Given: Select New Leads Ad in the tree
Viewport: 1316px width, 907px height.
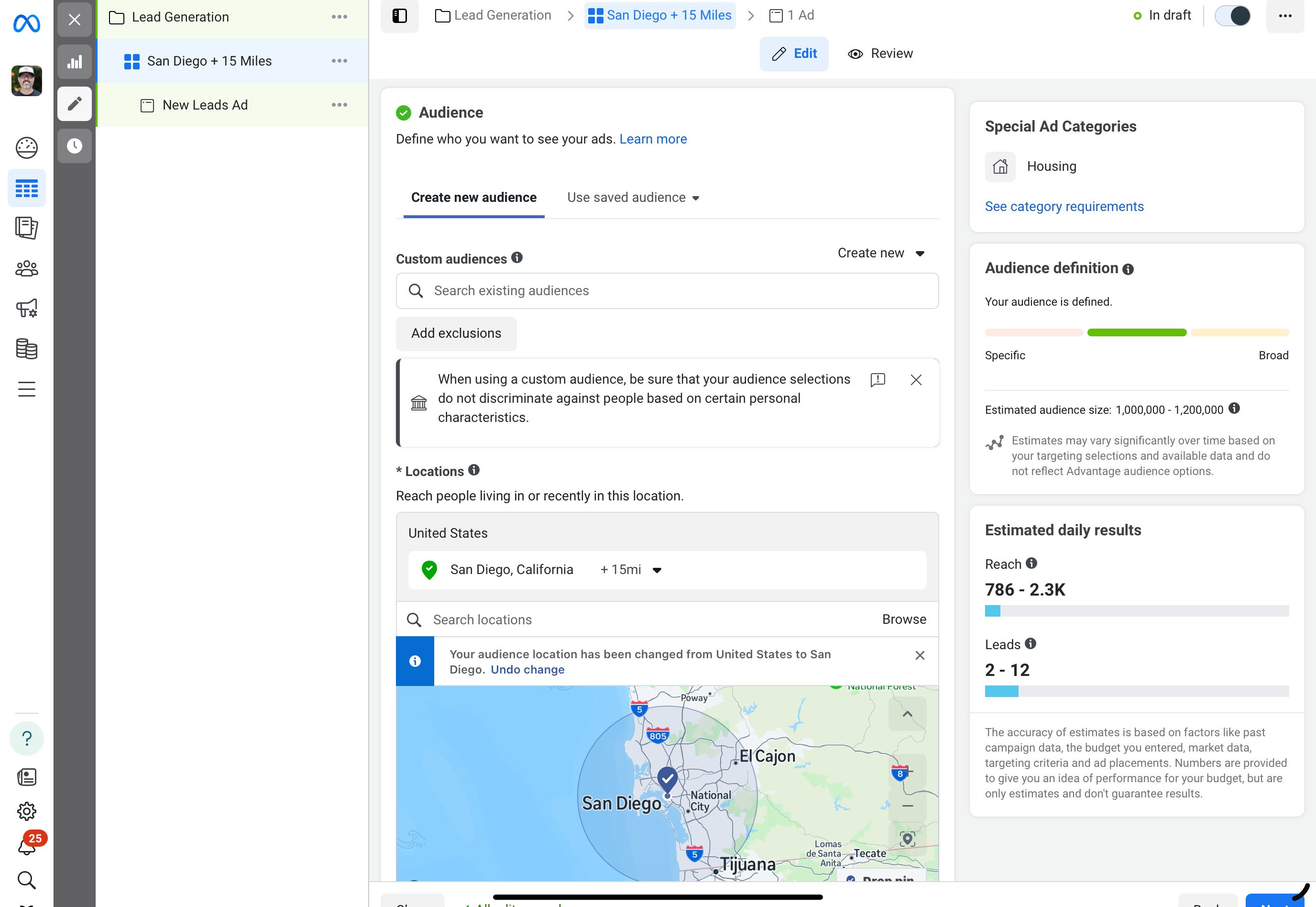Looking at the screenshot, I should click(x=205, y=105).
